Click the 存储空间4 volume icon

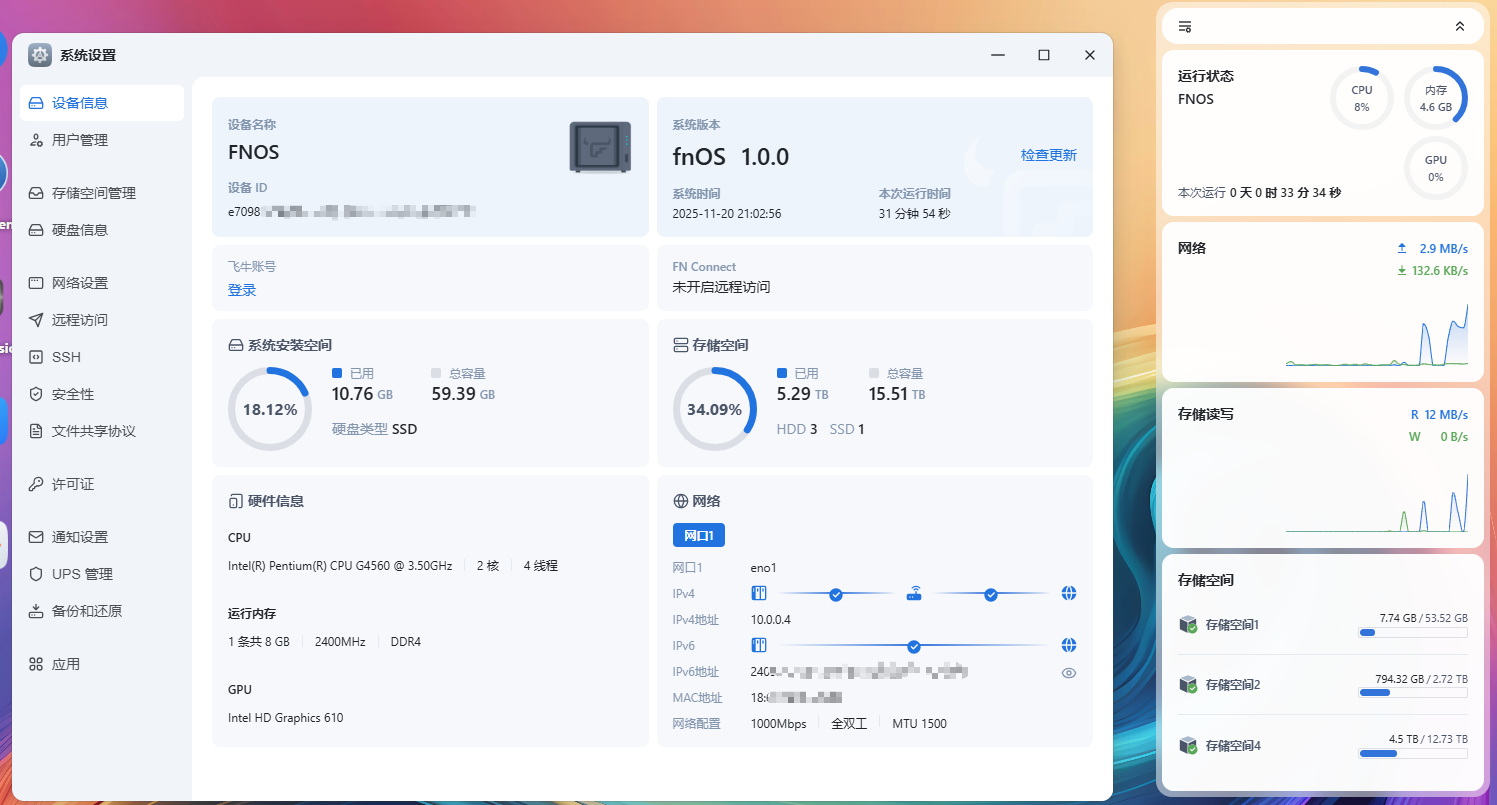tap(1188, 746)
